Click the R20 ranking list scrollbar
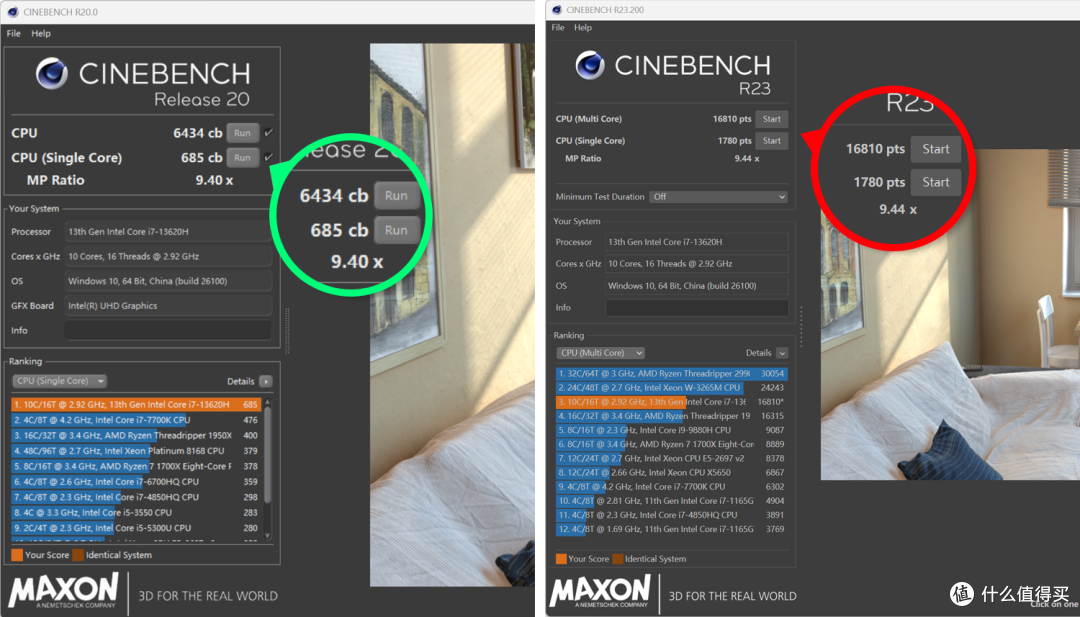Image resolution: width=1080 pixels, height=617 pixels. 267,454
